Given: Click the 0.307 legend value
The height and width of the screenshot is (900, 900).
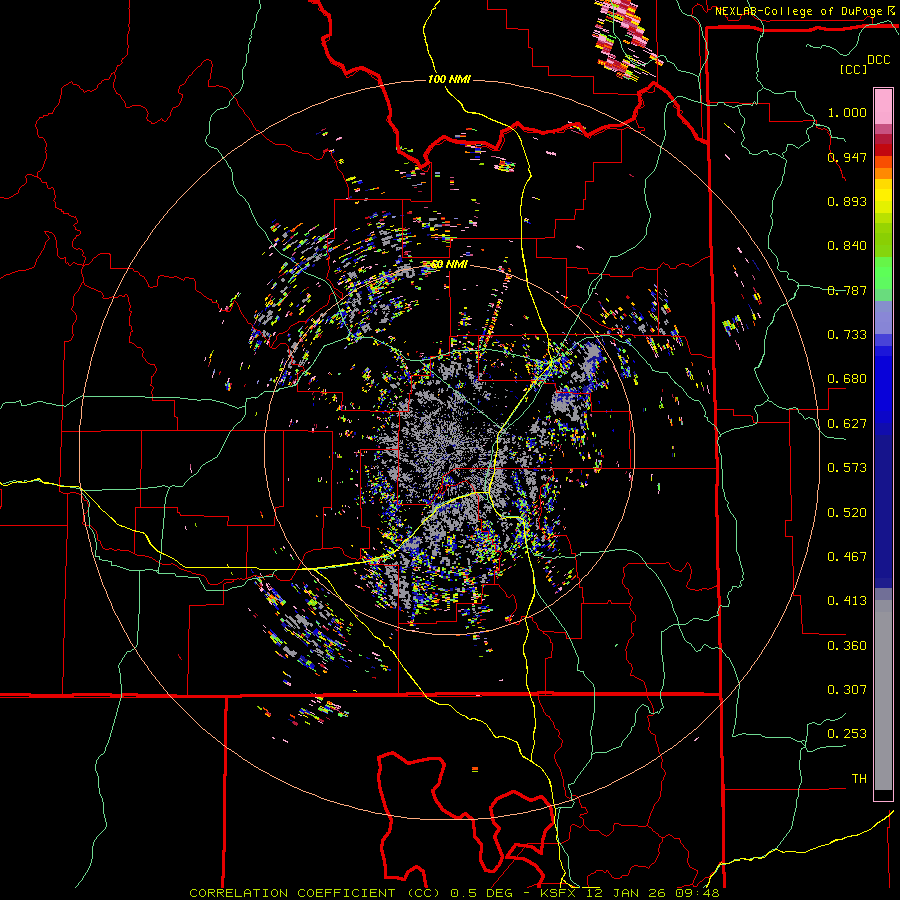Looking at the screenshot, I should 847,690.
